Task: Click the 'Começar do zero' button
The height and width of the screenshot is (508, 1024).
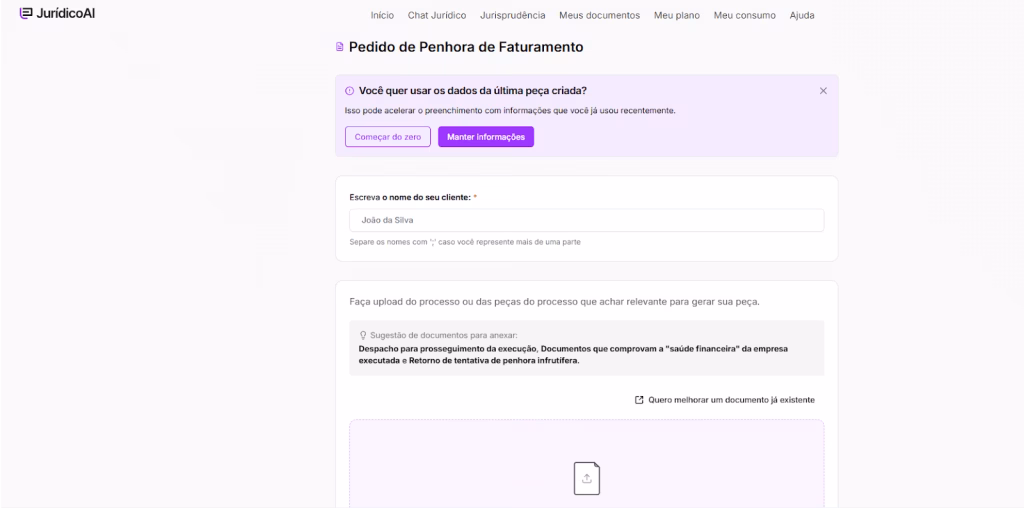Action: click(x=388, y=136)
